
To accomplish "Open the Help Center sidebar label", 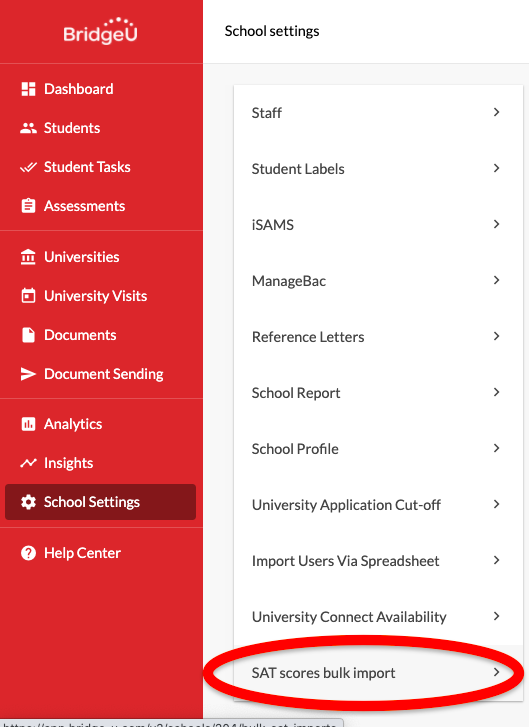I will (83, 553).
